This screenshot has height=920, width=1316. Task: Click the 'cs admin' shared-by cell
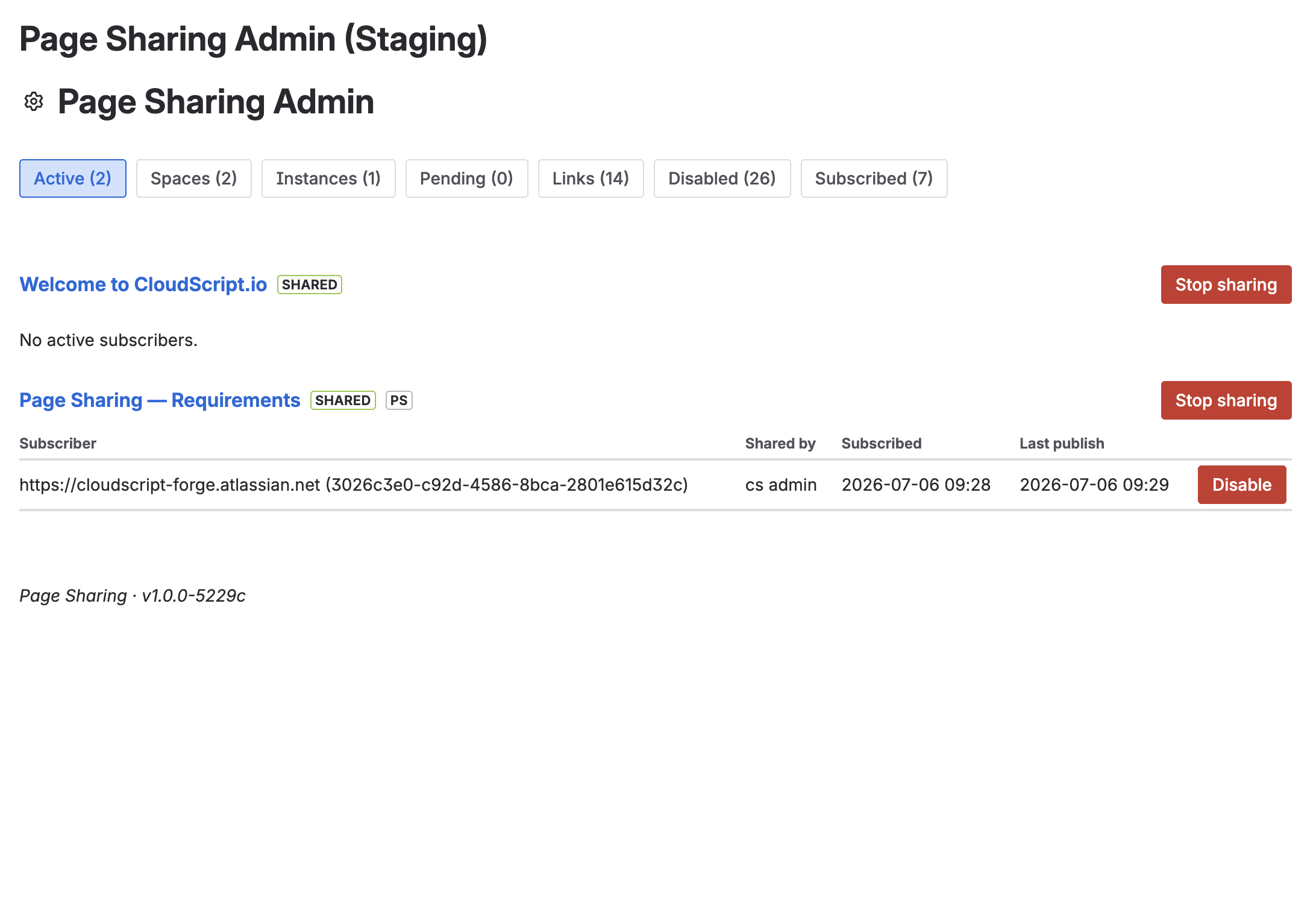(781, 485)
